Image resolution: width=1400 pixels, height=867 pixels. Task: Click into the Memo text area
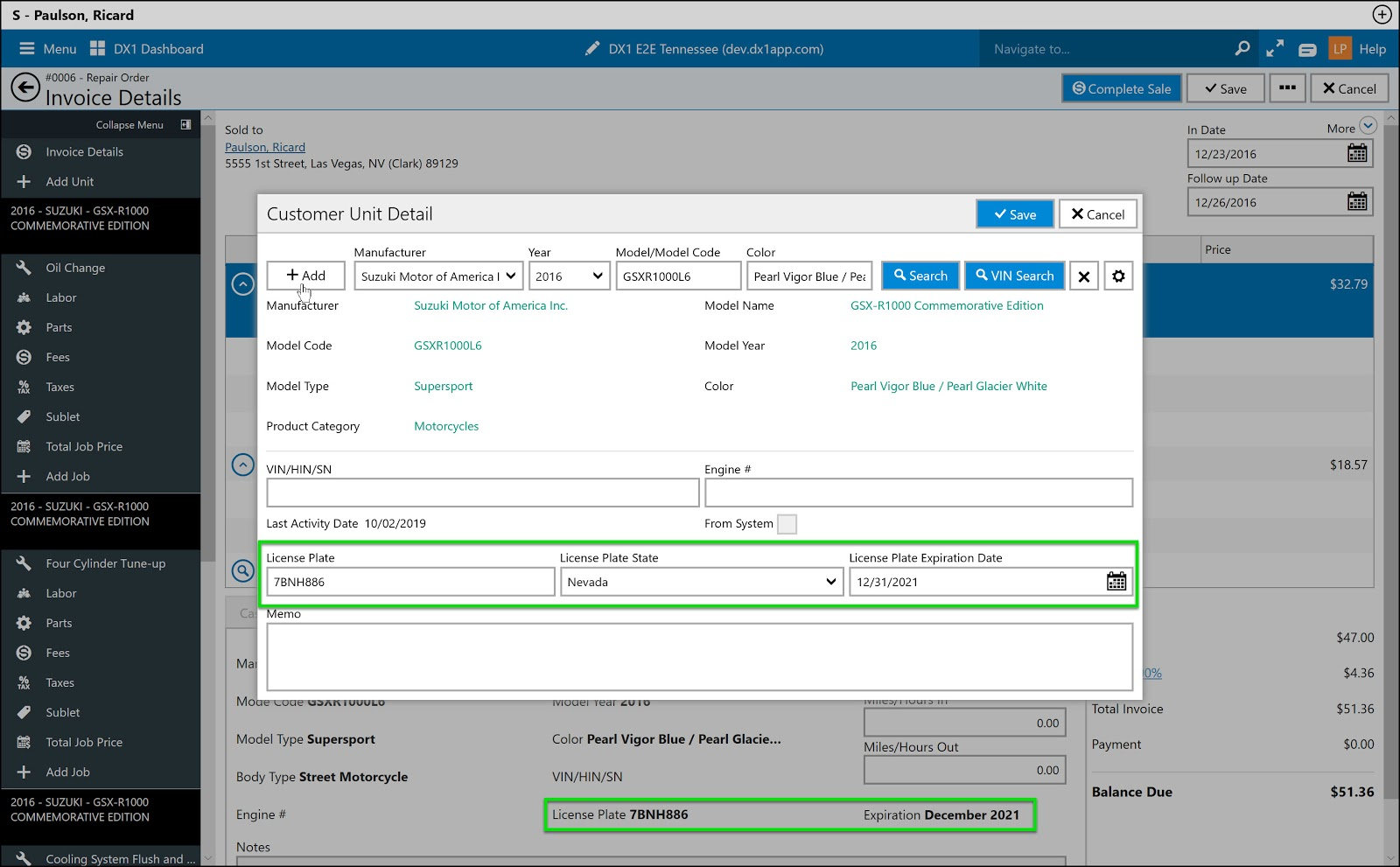tap(699, 657)
